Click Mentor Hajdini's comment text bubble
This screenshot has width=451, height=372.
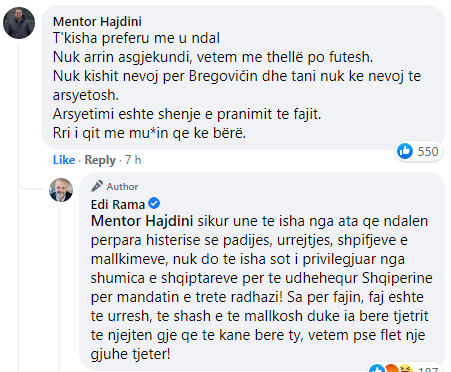243,78
